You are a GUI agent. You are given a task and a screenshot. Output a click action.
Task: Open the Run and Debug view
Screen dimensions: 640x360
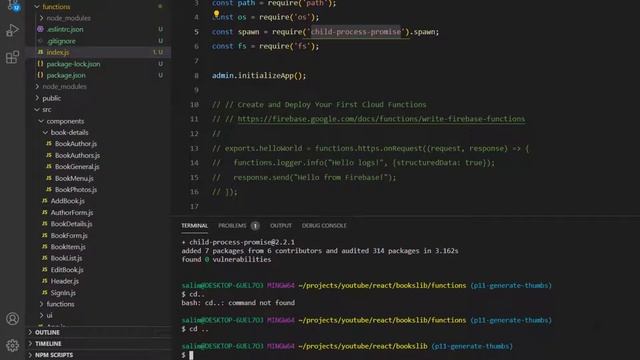(x=12, y=31)
